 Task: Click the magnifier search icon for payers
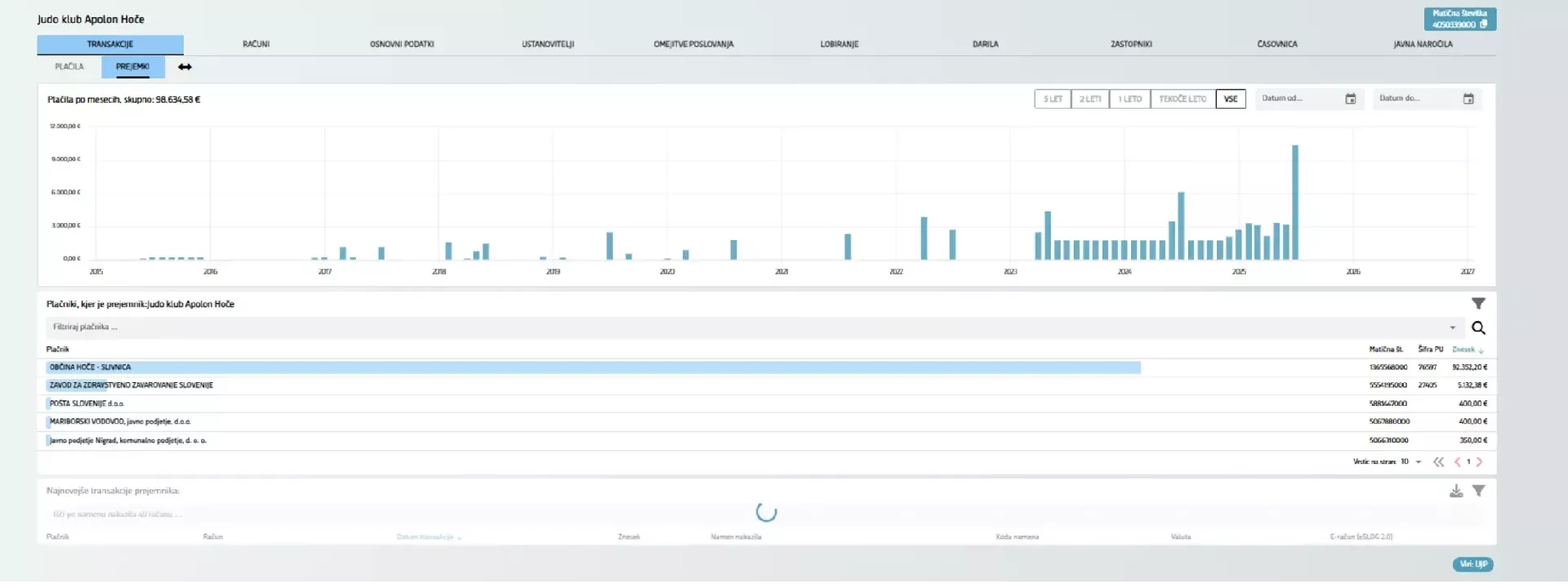[1478, 328]
